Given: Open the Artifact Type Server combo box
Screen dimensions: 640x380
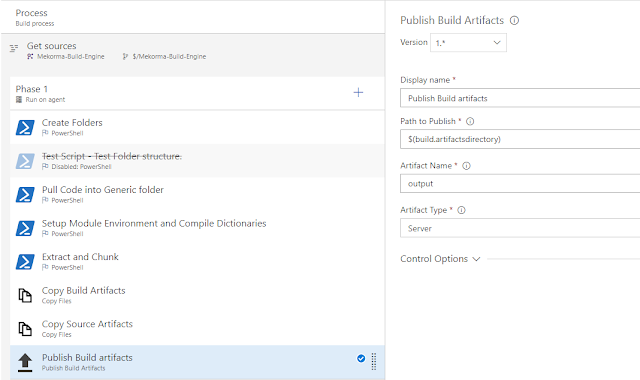Looking at the screenshot, I should [520, 228].
